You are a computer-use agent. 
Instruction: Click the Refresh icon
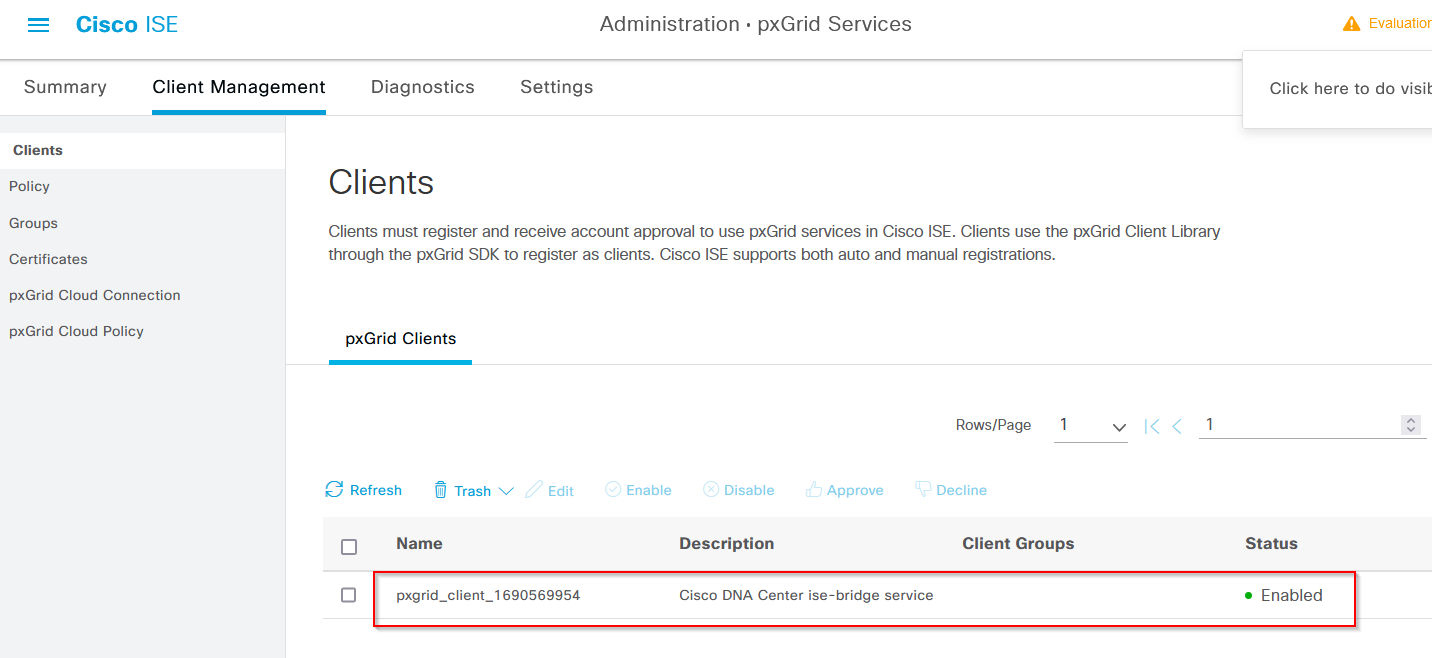click(334, 489)
